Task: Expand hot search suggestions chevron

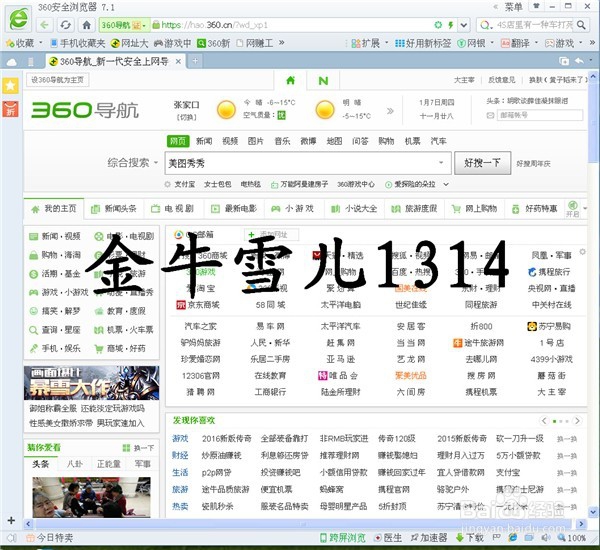Action: (446, 184)
